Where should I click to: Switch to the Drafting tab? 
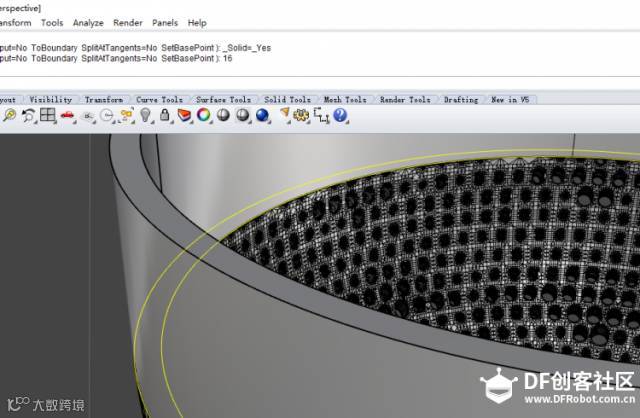coord(461,100)
